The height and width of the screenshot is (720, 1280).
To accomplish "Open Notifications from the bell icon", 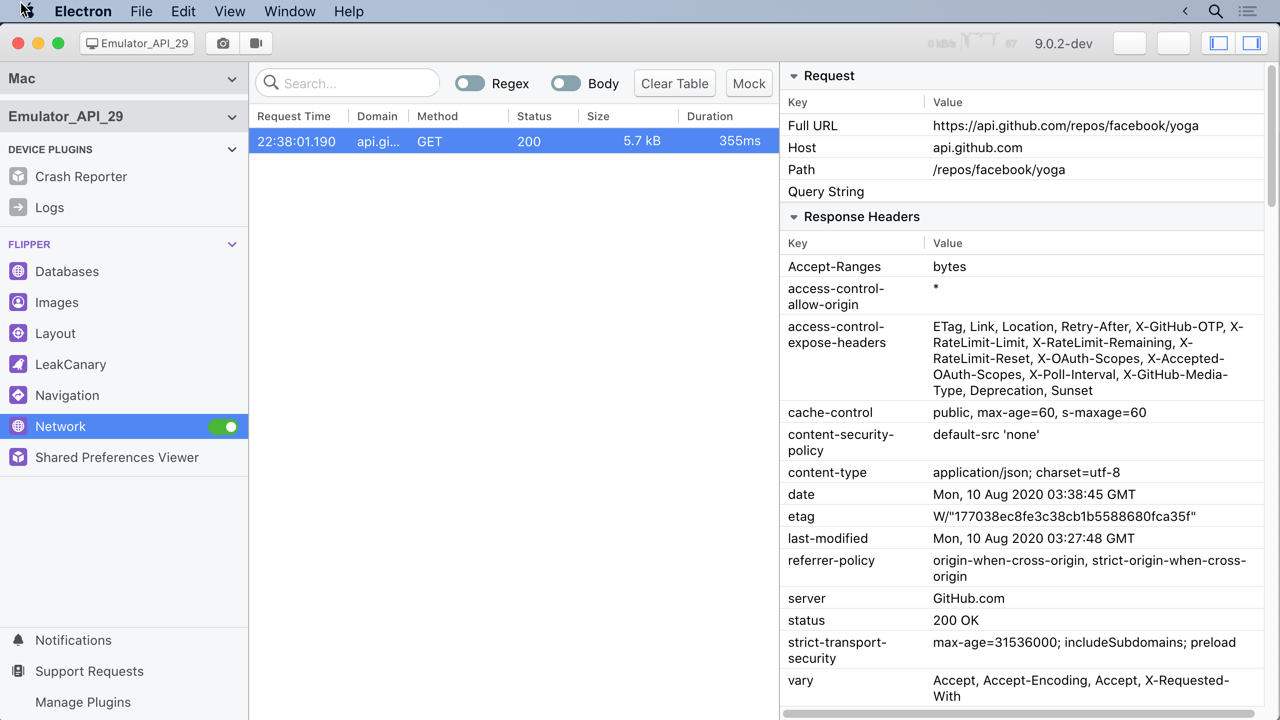I will 18,640.
